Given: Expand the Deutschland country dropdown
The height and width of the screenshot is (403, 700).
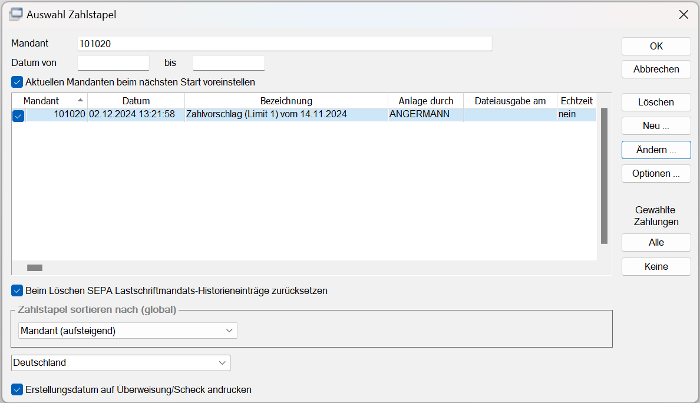Looking at the screenshot, I should click(121, 363).
